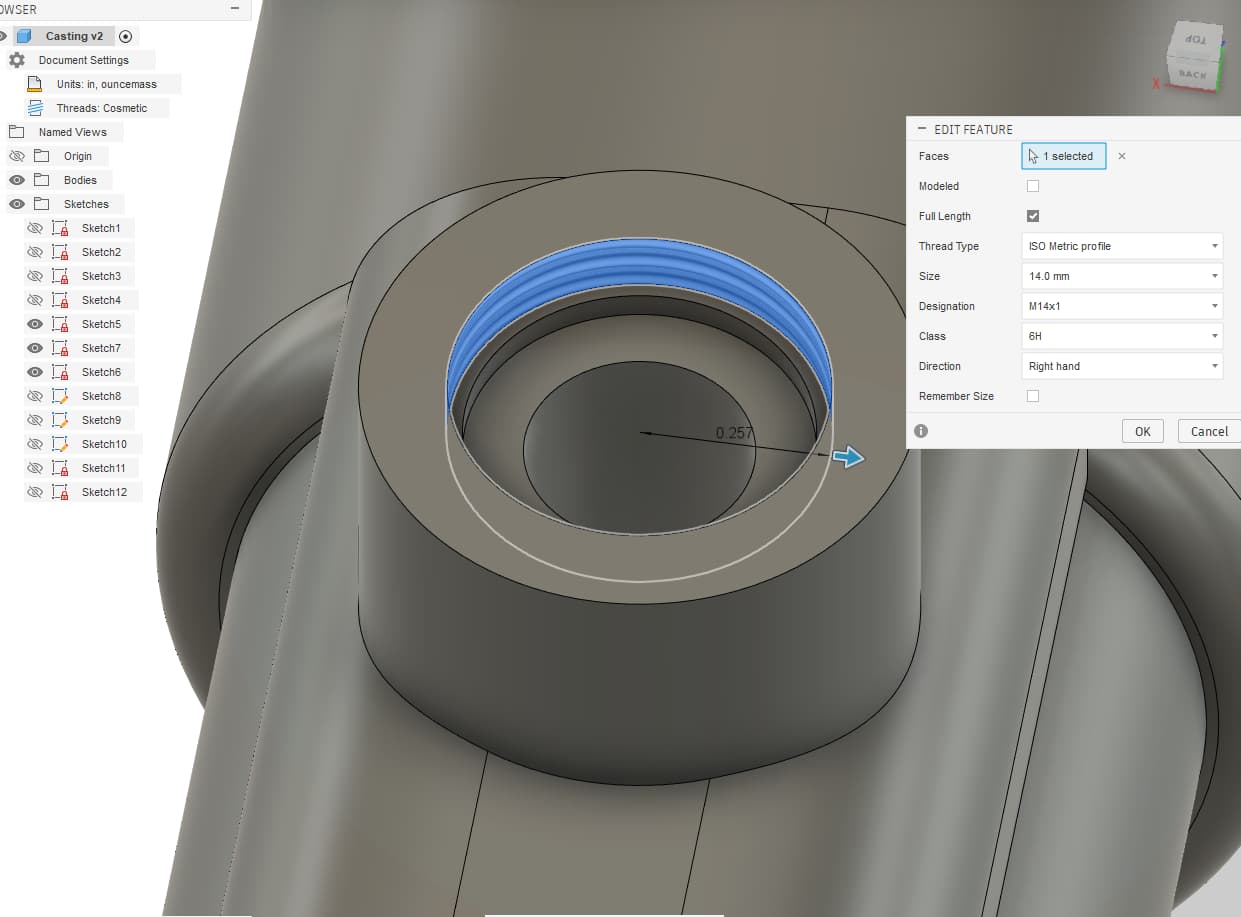Click the Named Views folder icon
This screenshot has height=917, width=1241.
coord(16,132)
